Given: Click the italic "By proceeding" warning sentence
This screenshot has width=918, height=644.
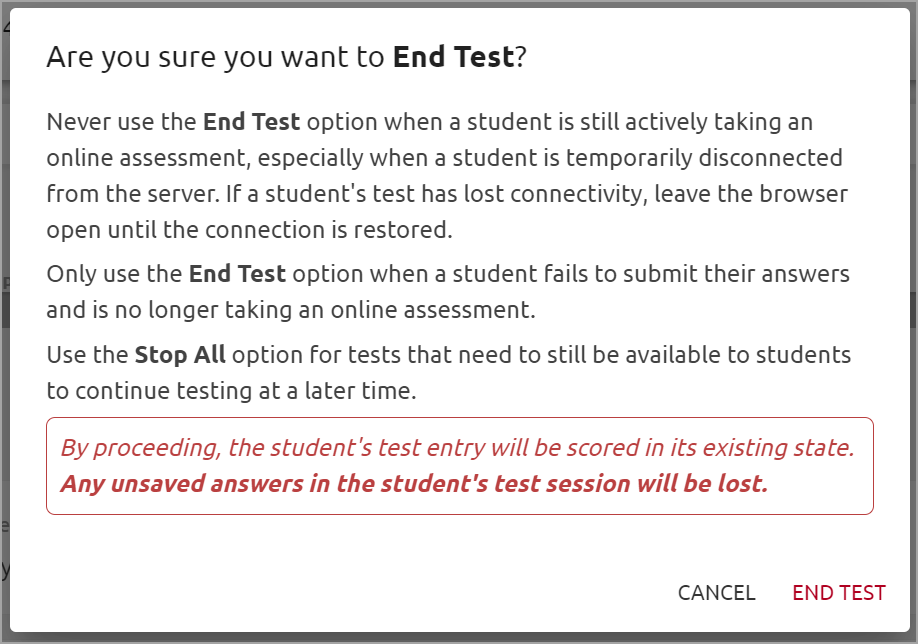Looking at the screenshot, I should click(x=457, y=448).
